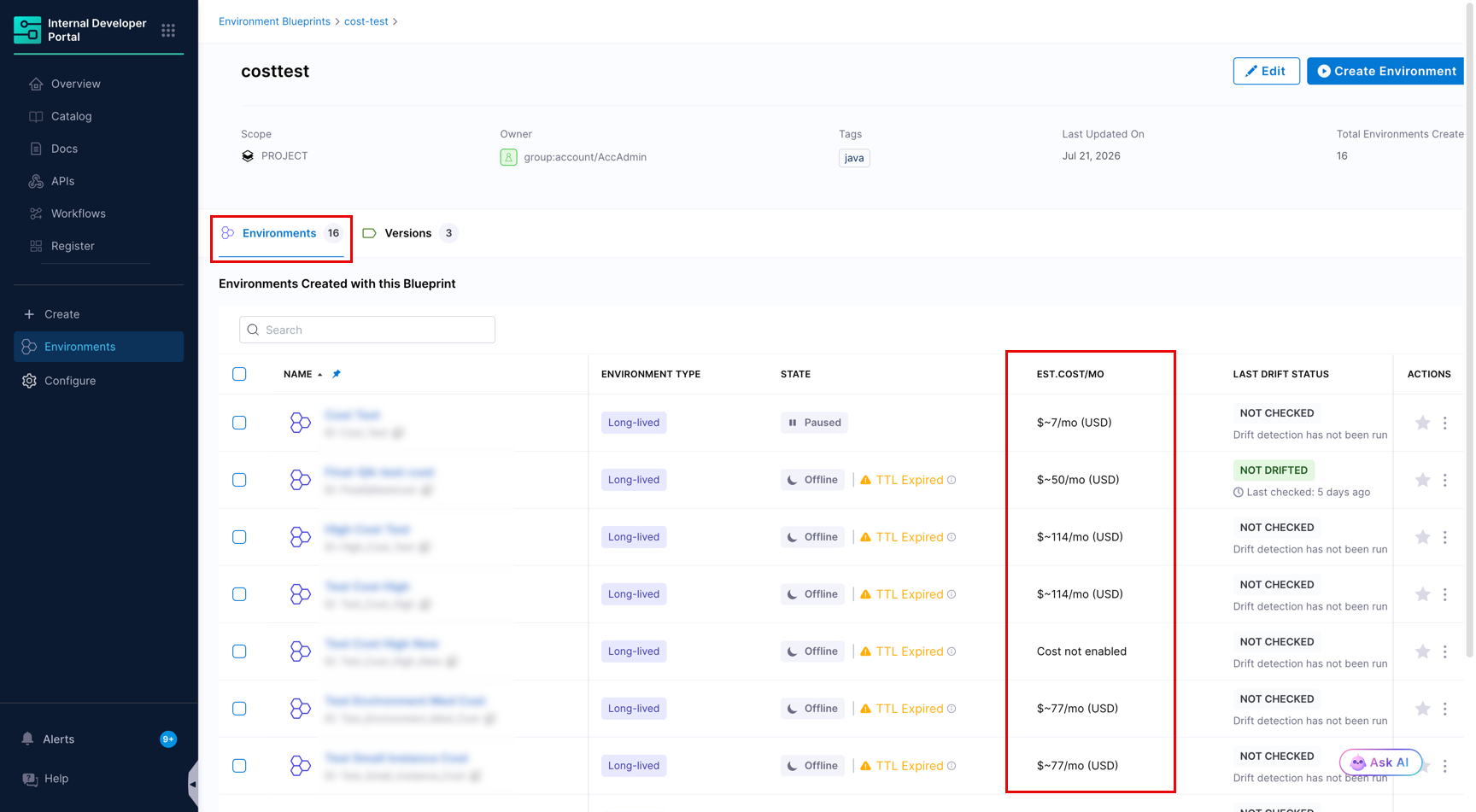Image resolution: width=1476 pixels, height=812 pixels.
Task: Open three-dot actions menu for Paused environment
Action: click(x=1445, y=423)
